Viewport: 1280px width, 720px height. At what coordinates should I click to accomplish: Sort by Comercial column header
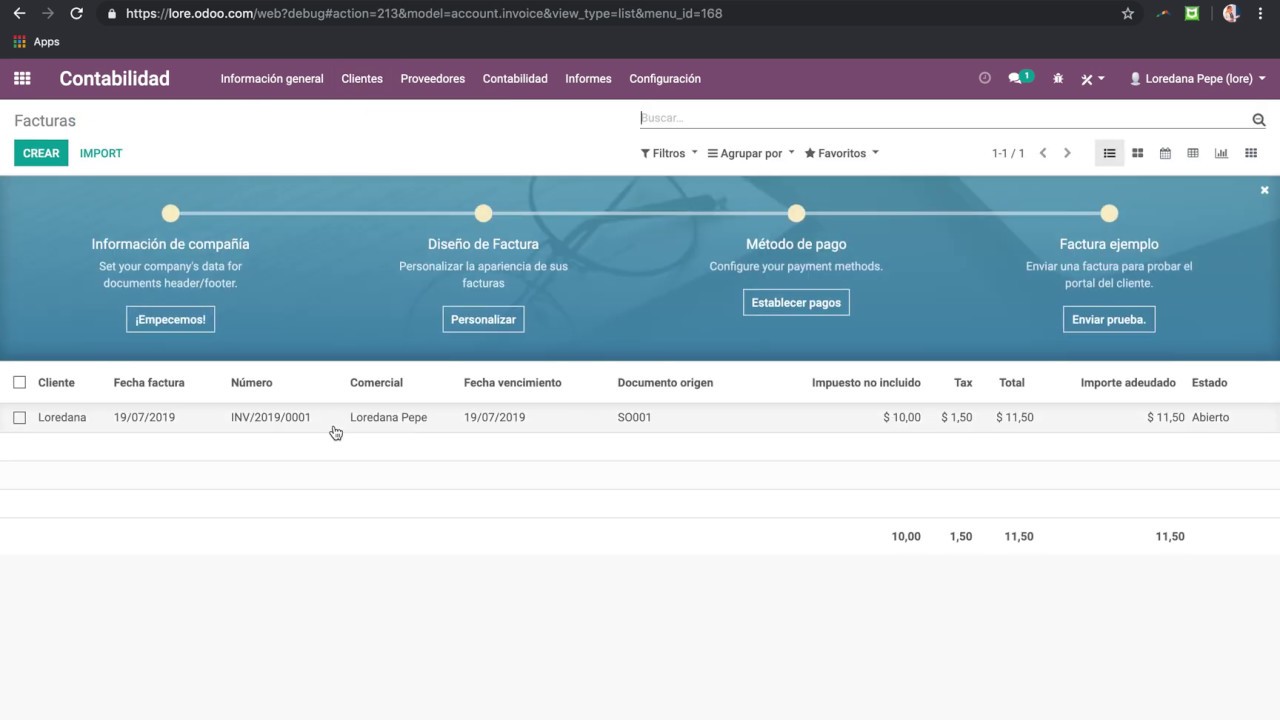(x=376, y=382)
